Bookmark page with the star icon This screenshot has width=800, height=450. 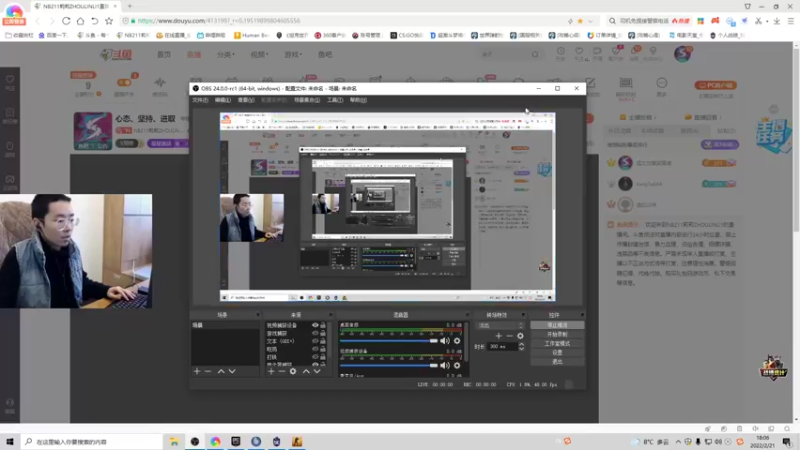click(109, 21)
